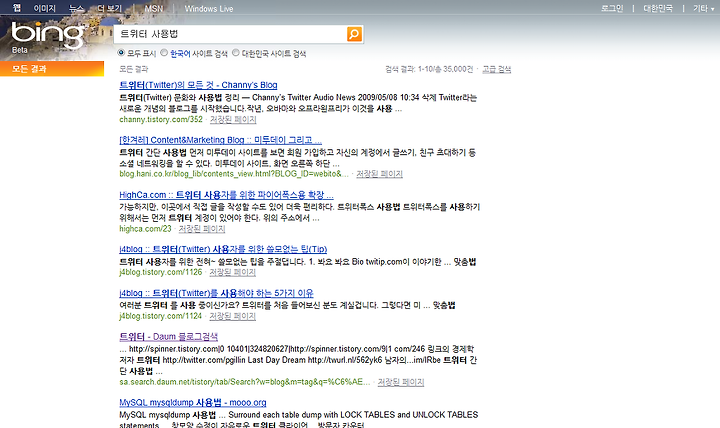Switch to the 웹 search tab

coord(17,8)
